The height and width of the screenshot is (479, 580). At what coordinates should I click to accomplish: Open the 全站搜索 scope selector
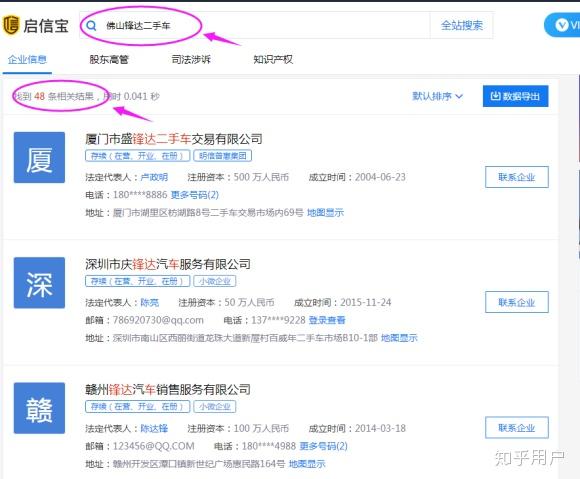pyautogui.click(x=462, y=25)
